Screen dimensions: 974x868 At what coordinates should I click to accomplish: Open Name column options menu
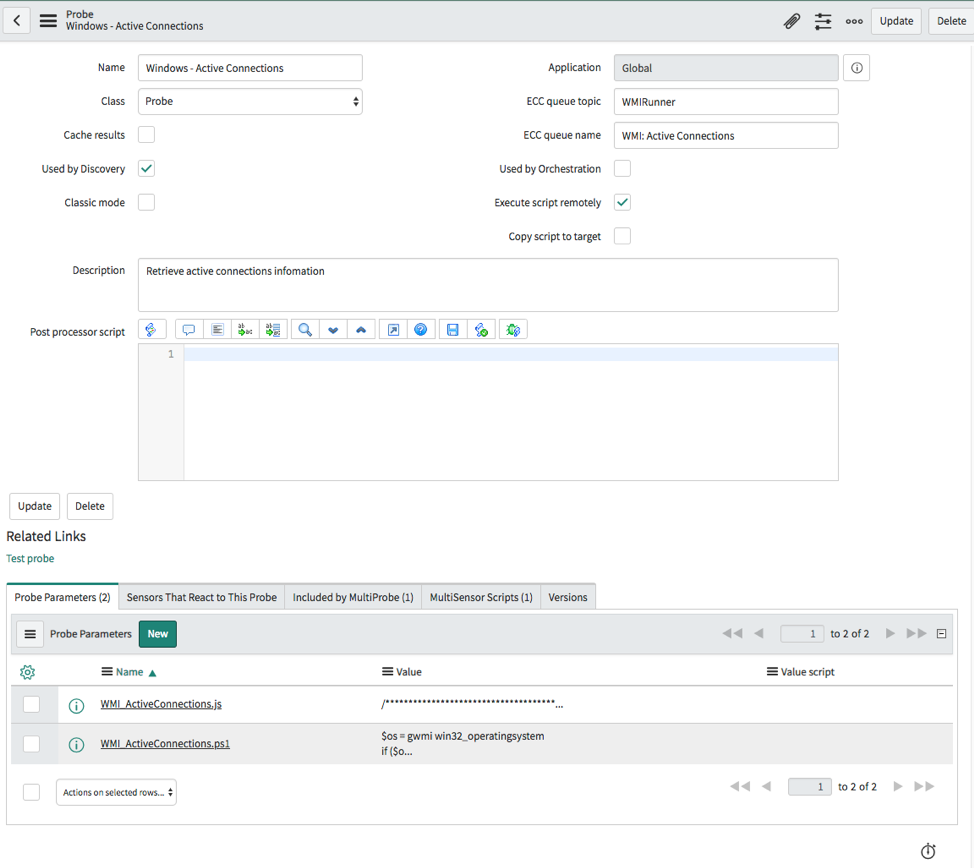coord(107,672)
